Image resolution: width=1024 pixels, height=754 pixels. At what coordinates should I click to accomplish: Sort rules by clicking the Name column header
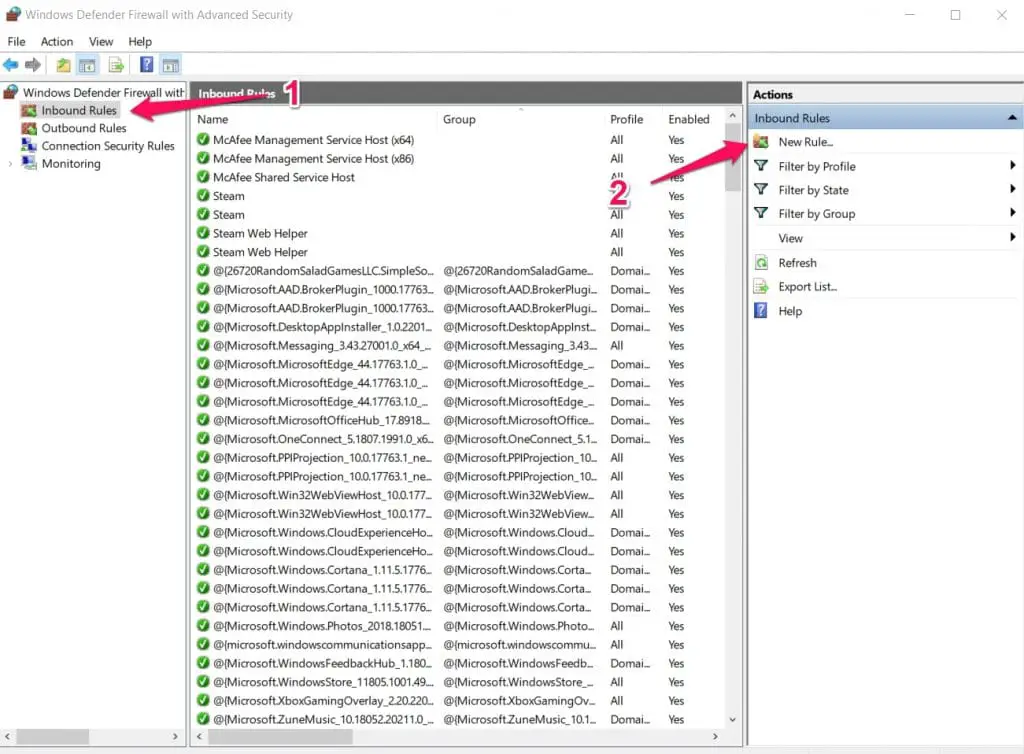pos(215,119)
